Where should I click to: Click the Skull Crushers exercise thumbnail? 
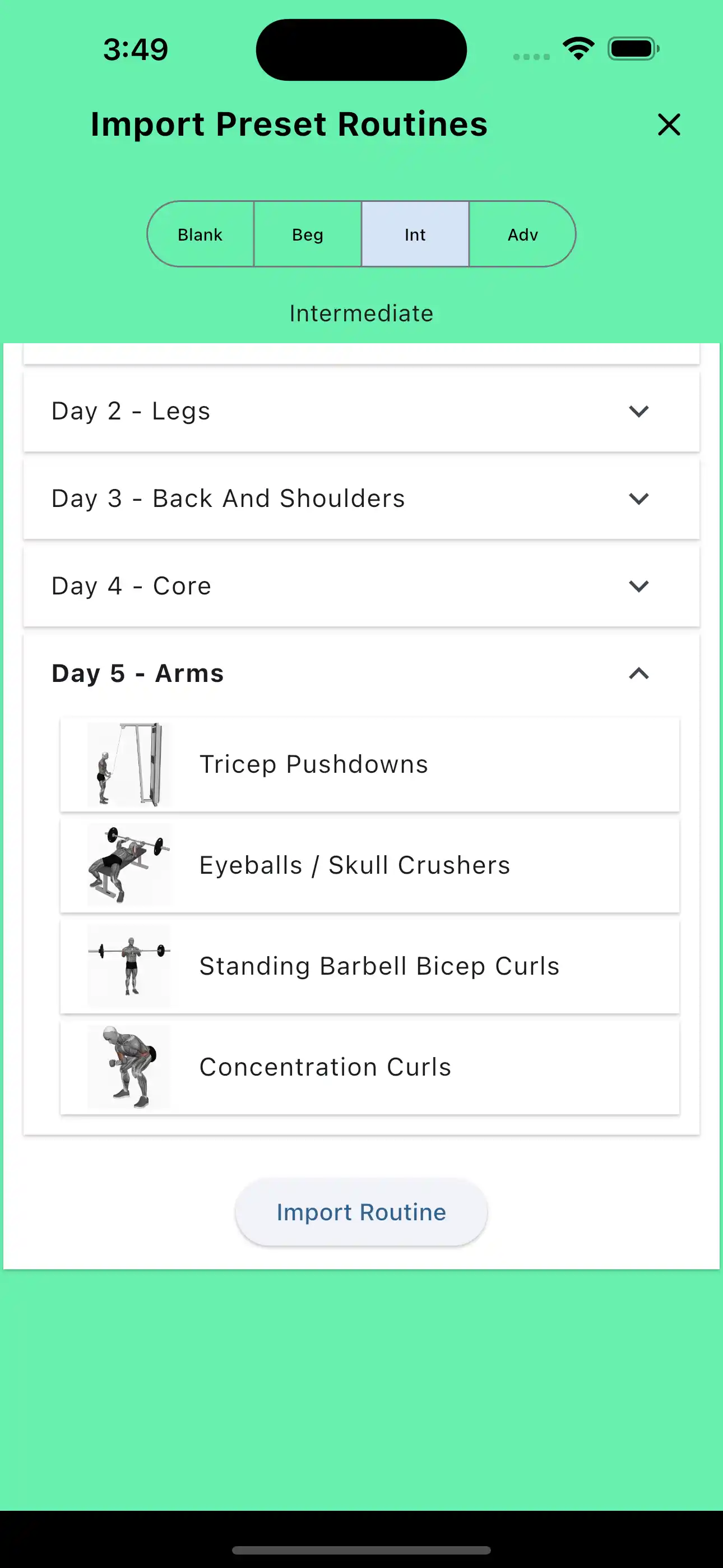coord(128,864)
